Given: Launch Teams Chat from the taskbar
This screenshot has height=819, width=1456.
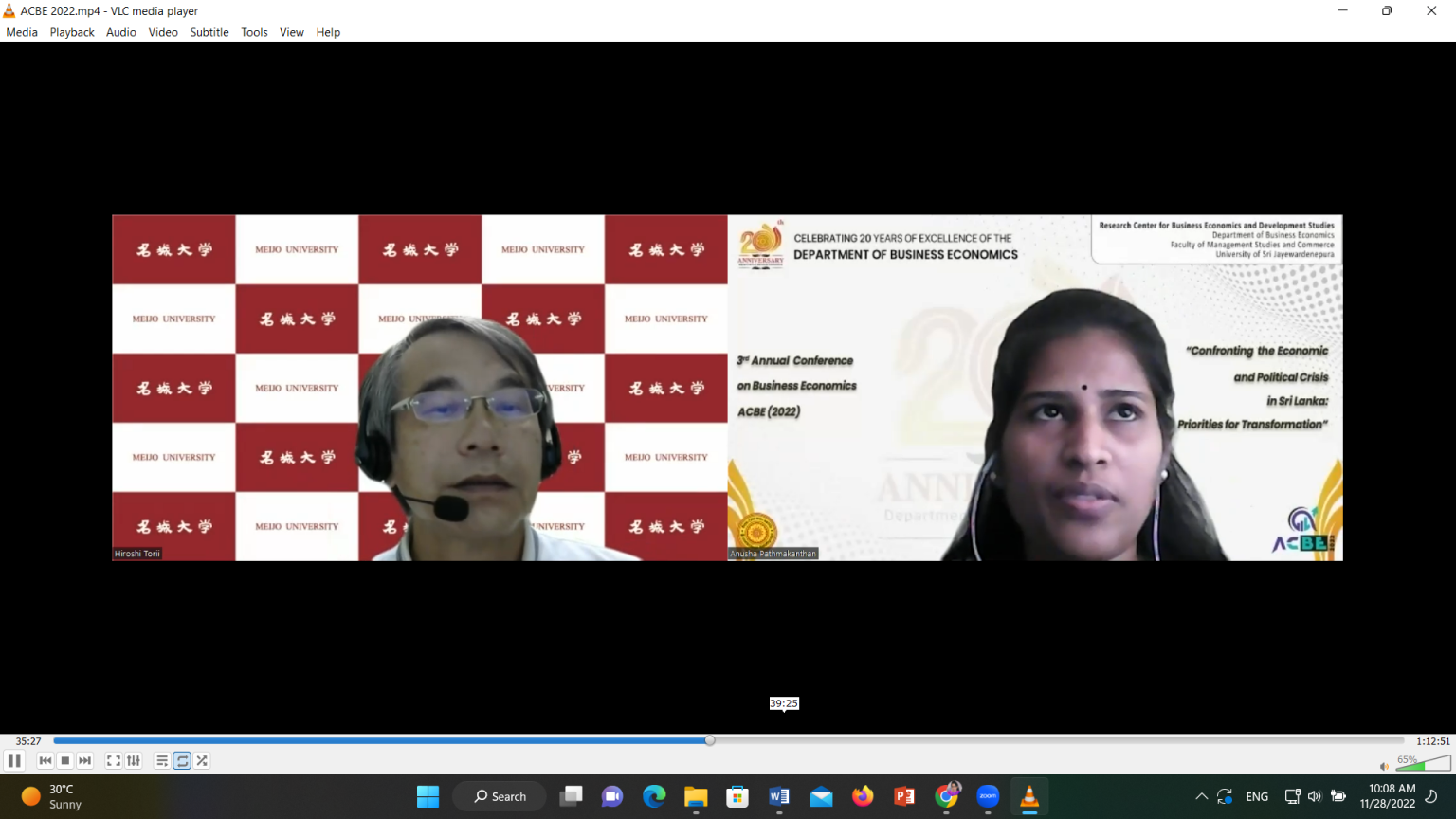Looking at the screenshot, I should coord(612,796).
